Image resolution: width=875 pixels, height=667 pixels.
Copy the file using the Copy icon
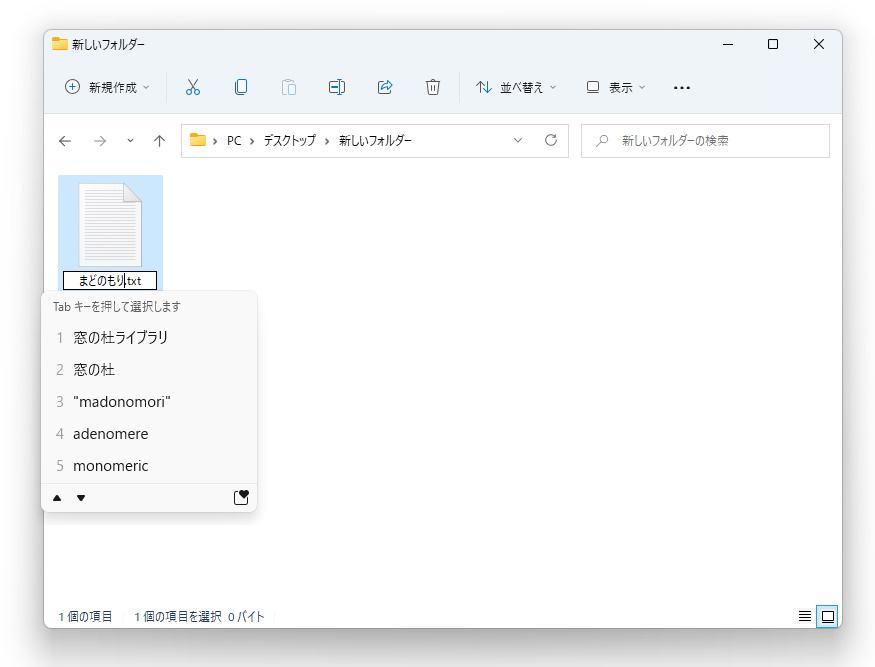click(x=240, y=87)
